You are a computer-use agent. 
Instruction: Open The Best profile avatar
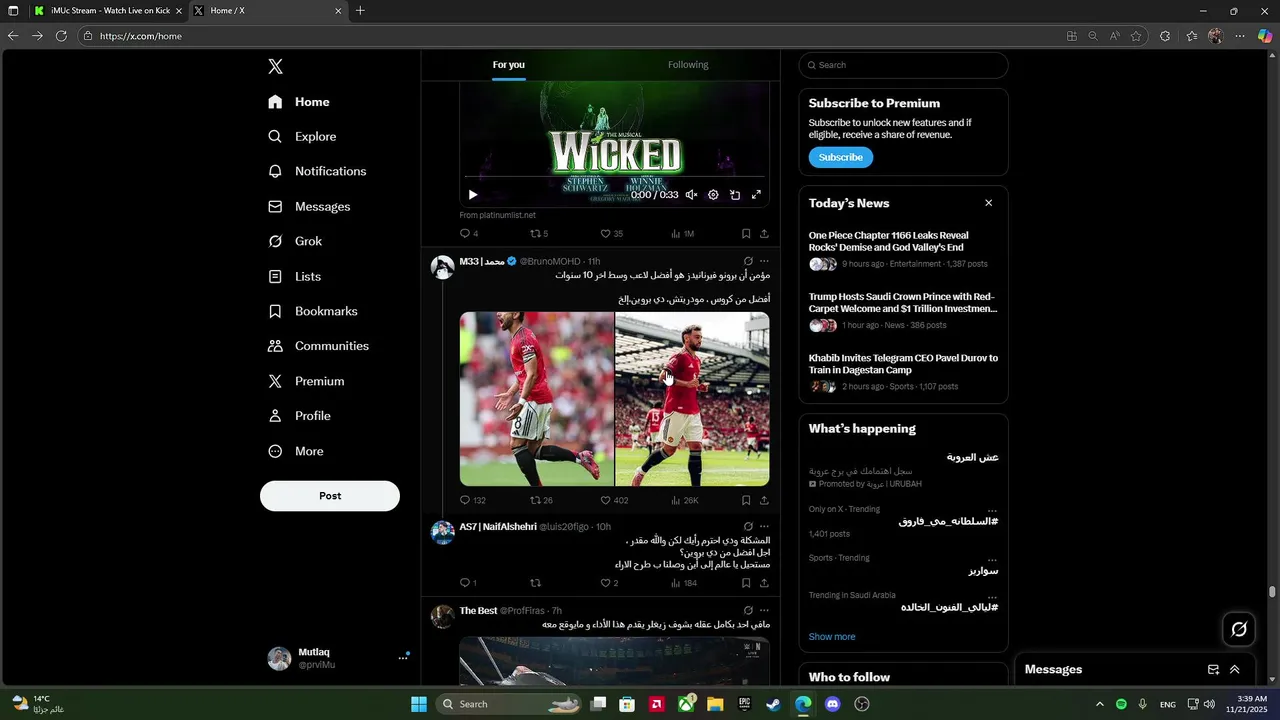point(443,616)
